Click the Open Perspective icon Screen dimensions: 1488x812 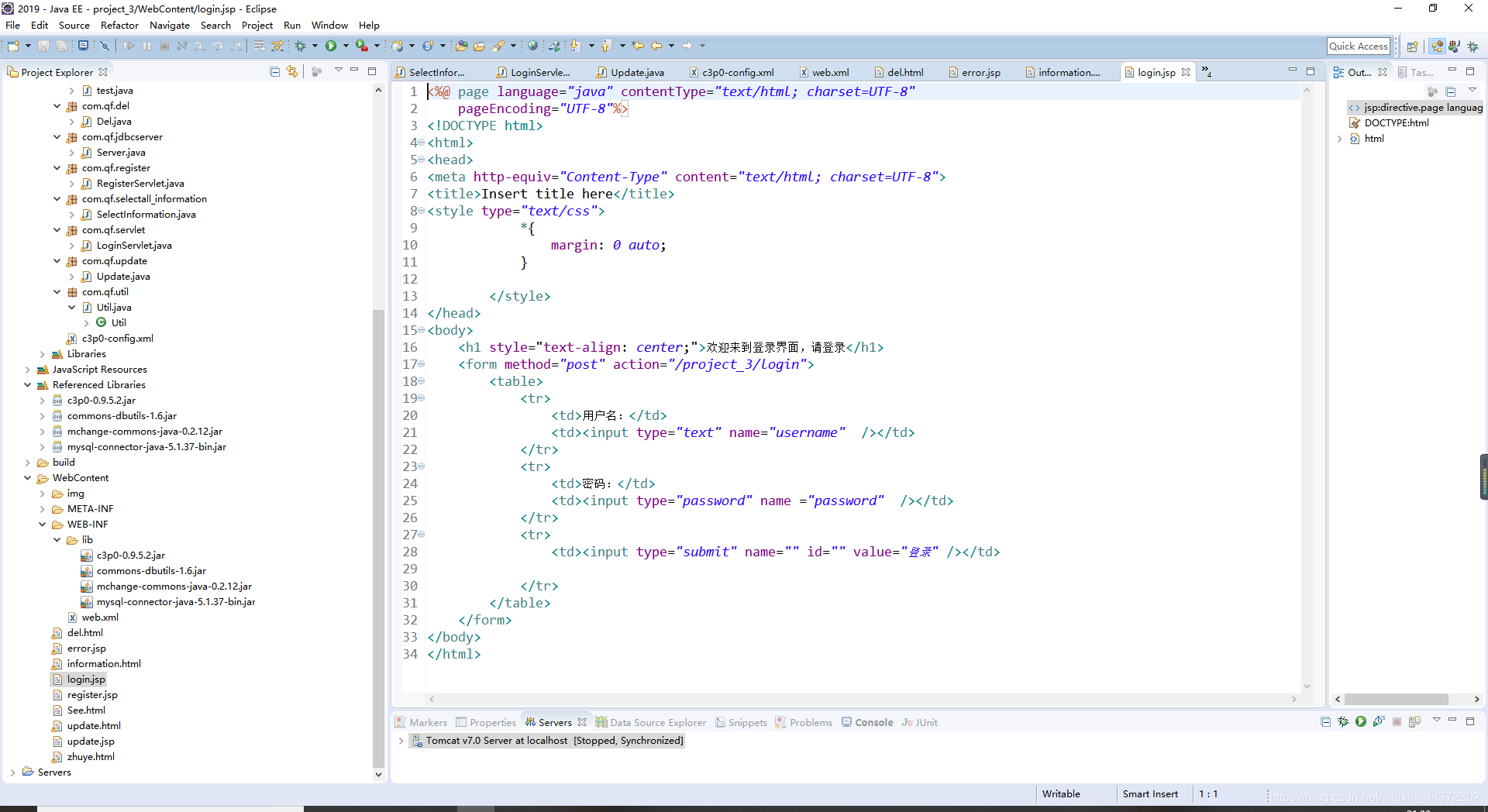(1412, 46)
